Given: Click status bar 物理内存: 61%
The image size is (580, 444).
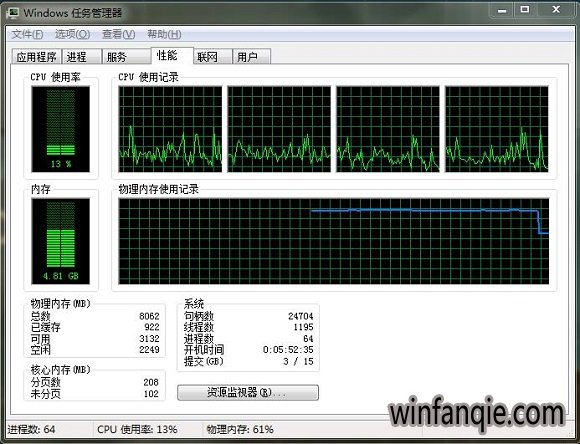Looking at the screenshot, I should click(x=240, y=430).
